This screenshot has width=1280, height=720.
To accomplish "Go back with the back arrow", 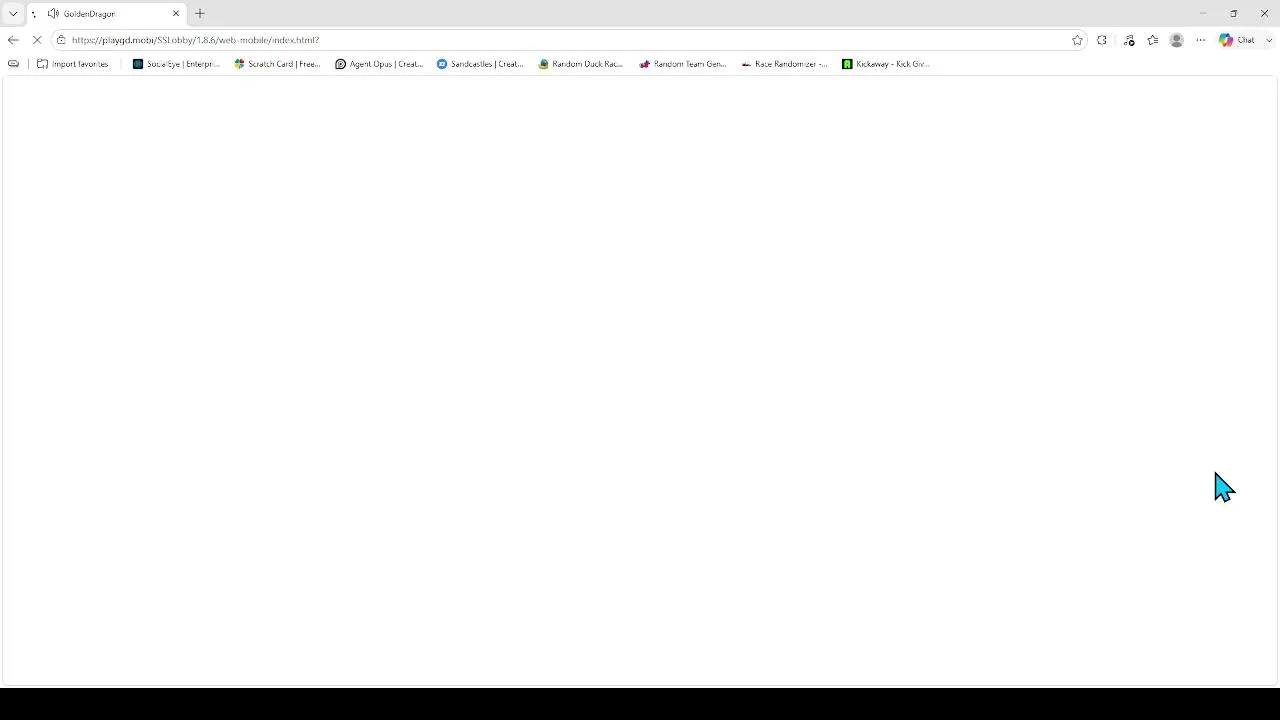I will [x=13, y=40].
